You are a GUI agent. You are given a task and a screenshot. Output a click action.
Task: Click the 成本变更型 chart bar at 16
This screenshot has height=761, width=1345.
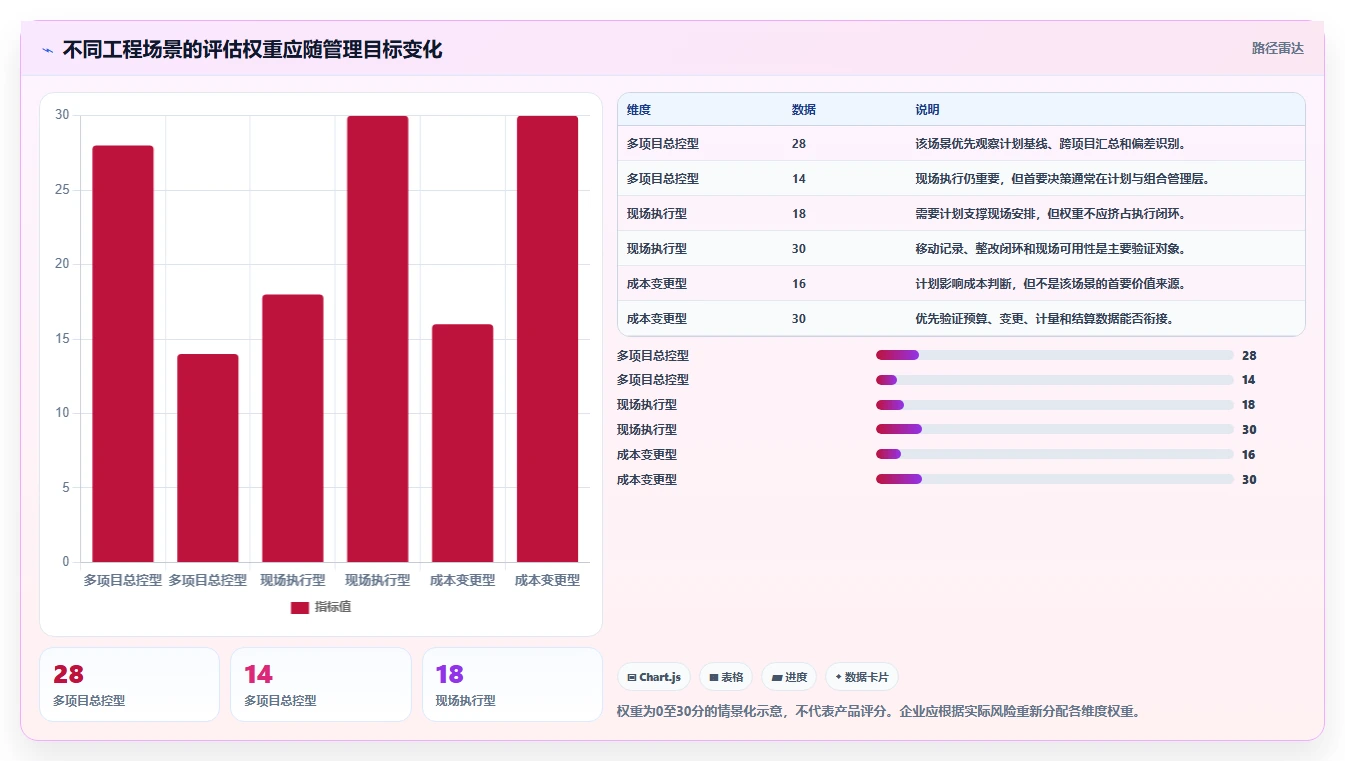(463, 443)
